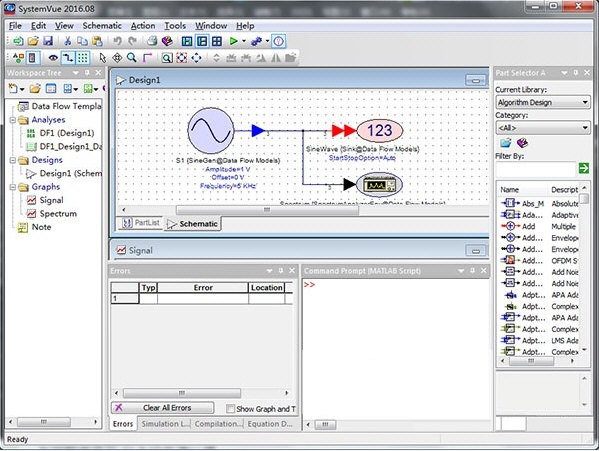The width and height of the screenshot is (599, 451).
Task: Click the Undo arrow icon
Action: pos(117,41)
